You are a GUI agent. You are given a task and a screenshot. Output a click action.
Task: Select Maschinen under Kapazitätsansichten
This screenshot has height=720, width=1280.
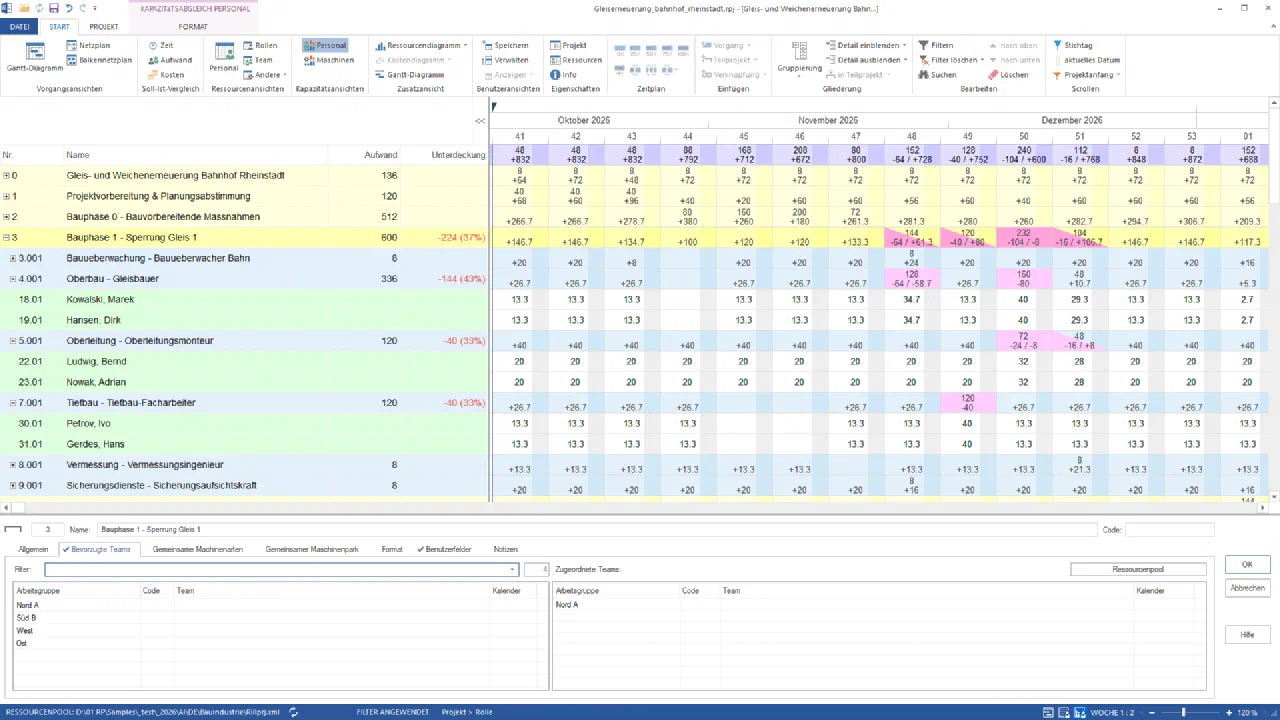pos(328,60)
